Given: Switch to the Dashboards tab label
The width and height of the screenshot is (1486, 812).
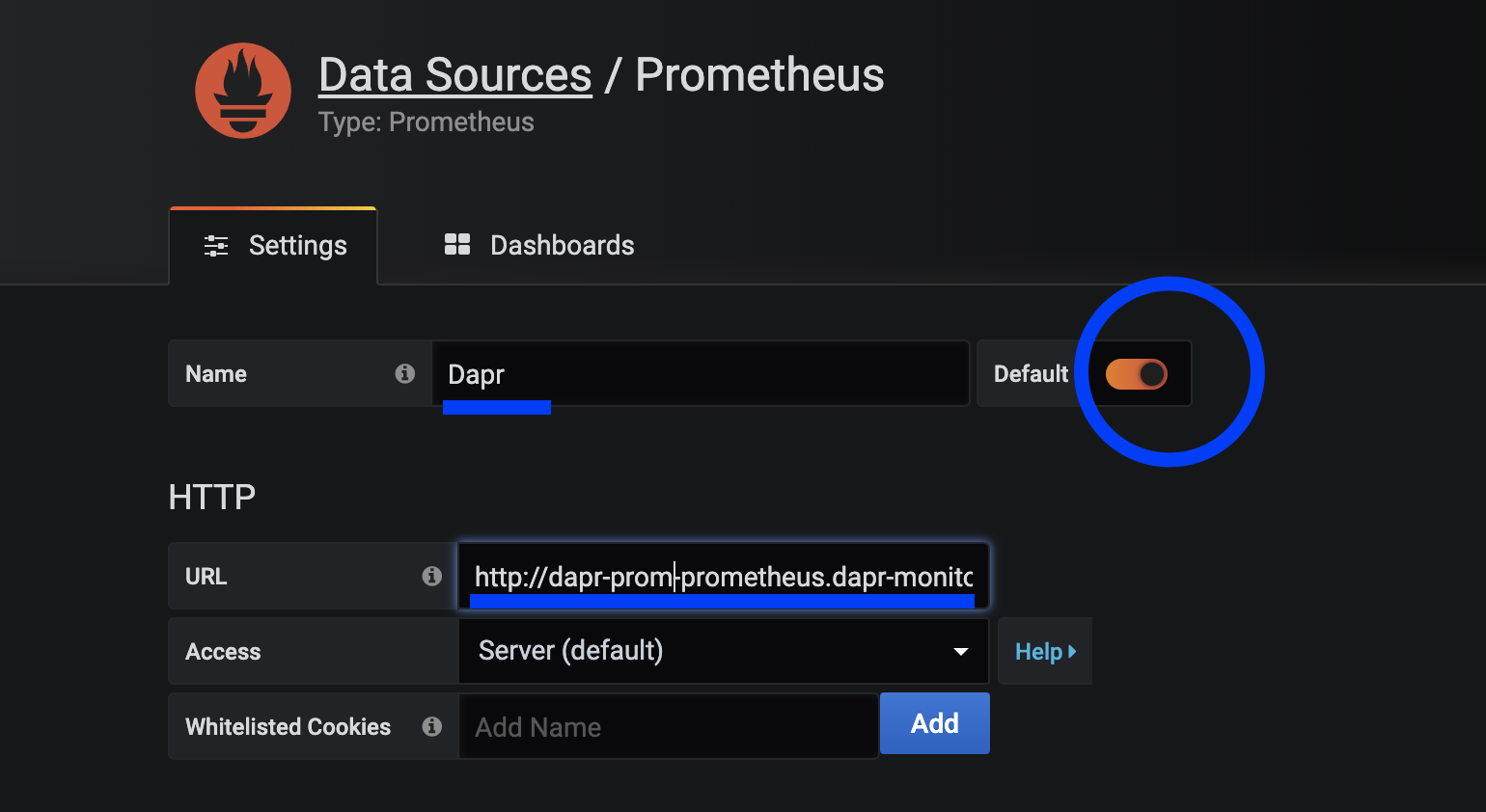Looking at the screenshot, I should (x=562, y=246).
